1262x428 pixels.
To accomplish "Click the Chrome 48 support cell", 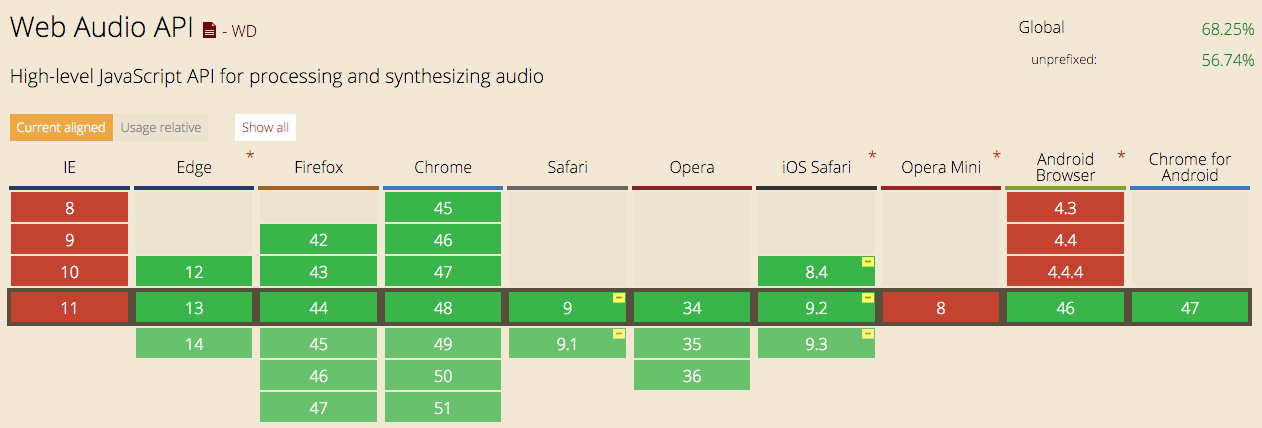I will click(x=443, y=308).
